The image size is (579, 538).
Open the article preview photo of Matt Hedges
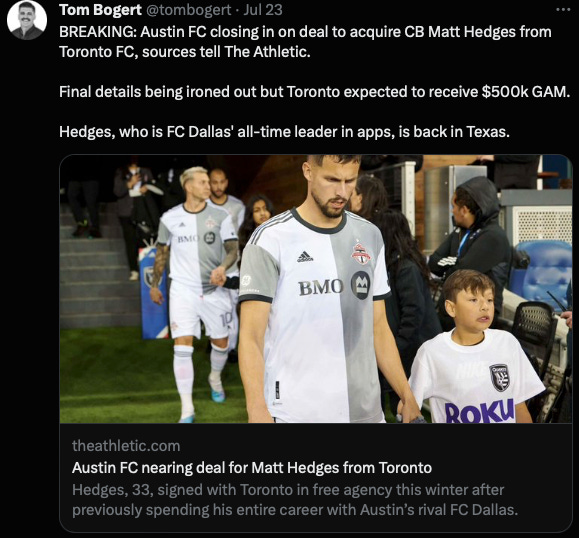tap(316, 289)
